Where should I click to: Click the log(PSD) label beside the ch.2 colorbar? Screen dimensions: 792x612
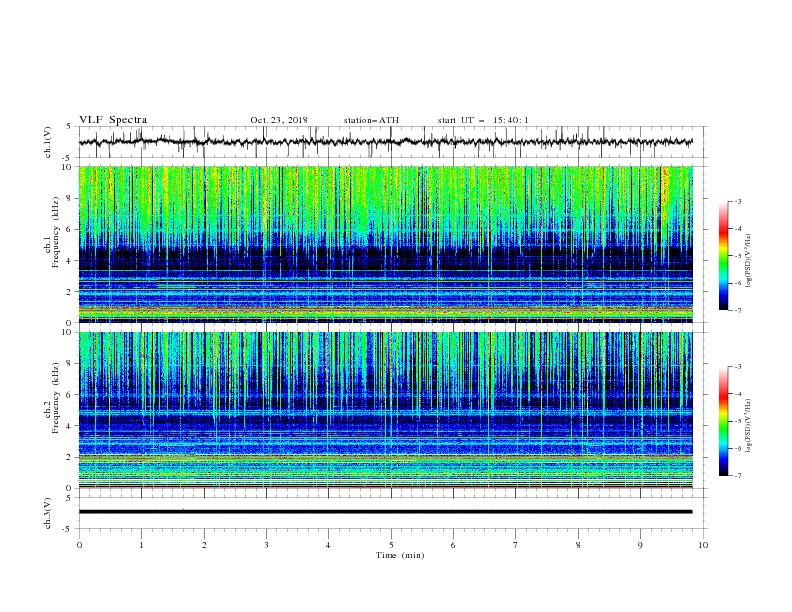click(x=748, y=426)
